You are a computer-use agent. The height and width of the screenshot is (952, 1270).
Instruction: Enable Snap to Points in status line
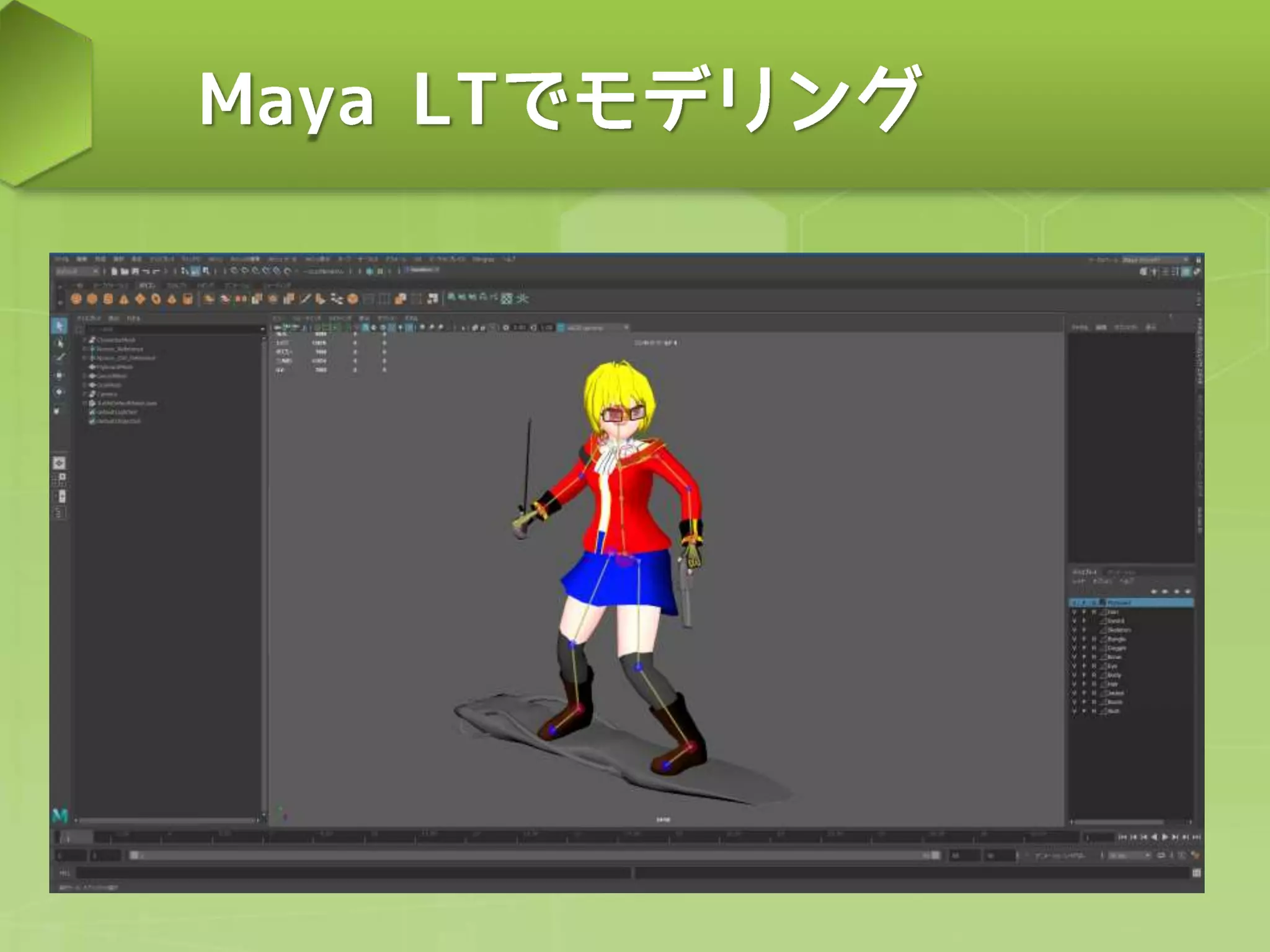coord(255,271)
